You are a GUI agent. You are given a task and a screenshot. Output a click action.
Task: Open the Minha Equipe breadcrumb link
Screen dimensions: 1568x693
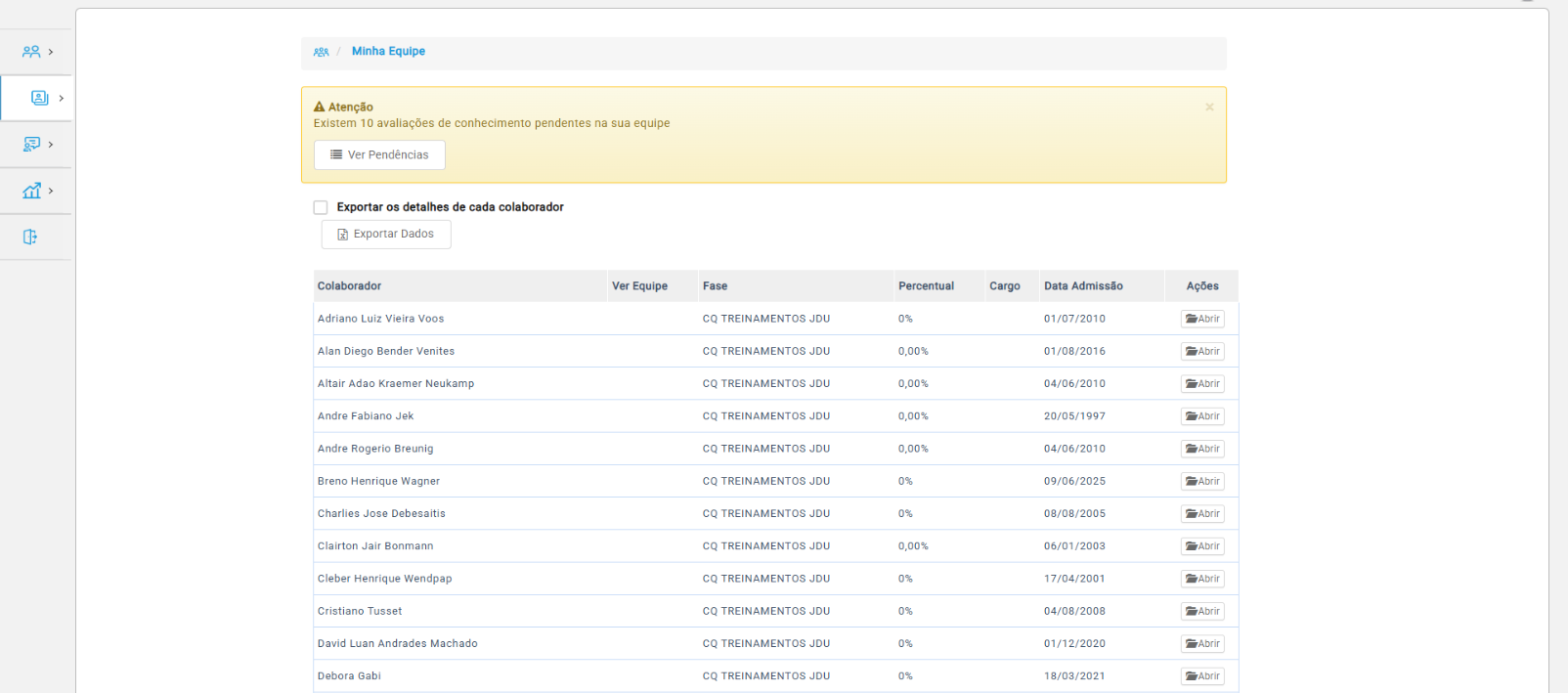[388, 52]
